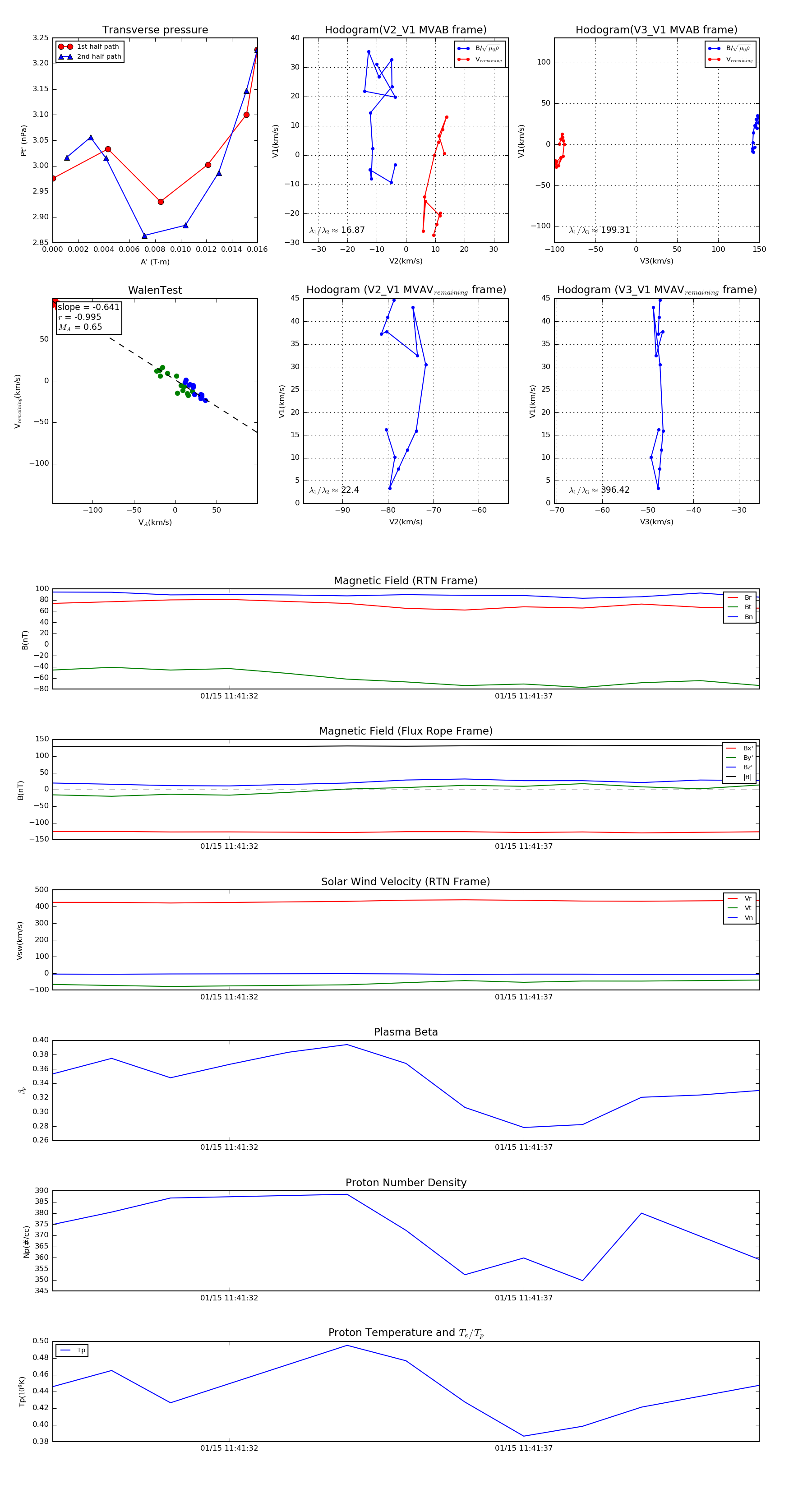Click the 'B/√μ0ρ' legend entry in V3_V1 MVAB hodogram
Screen dimensions: 812x1489
730,49
